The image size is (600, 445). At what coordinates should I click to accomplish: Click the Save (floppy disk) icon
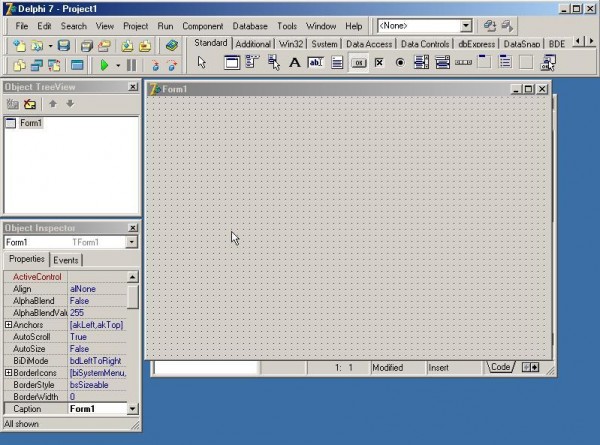pos(64,46)
